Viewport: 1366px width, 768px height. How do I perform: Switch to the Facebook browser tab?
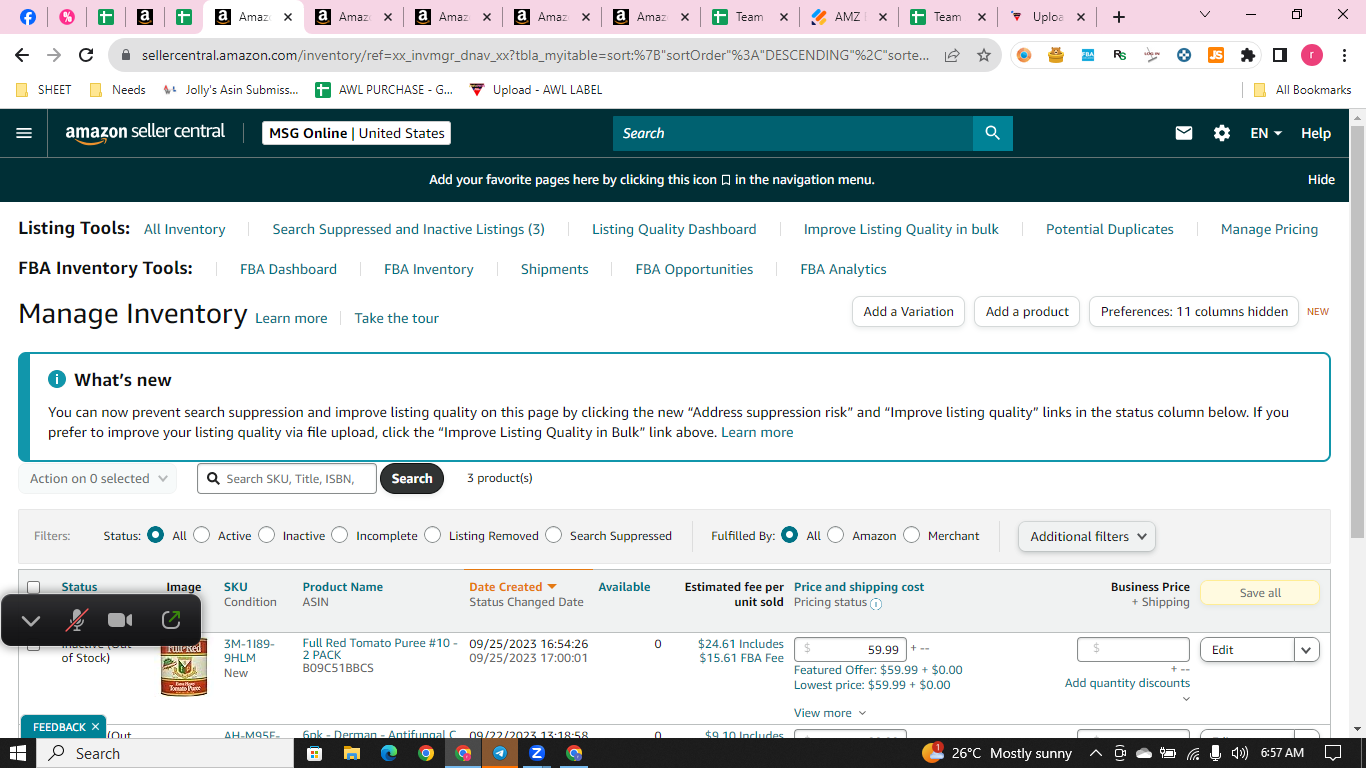28,17
